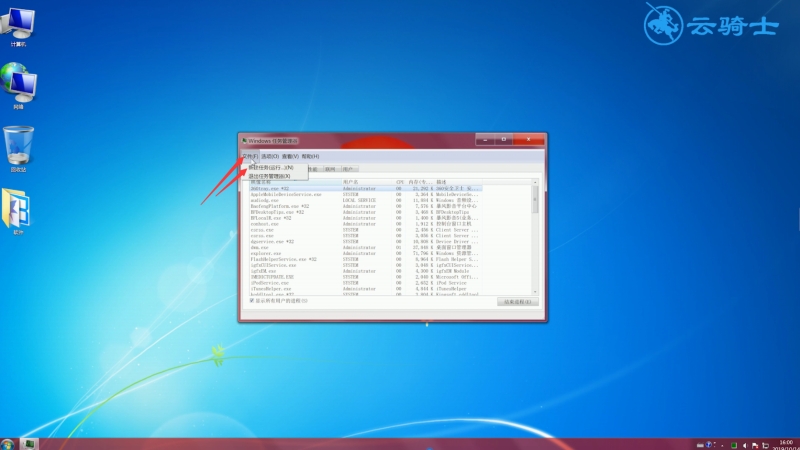The height and width of the screenshot is (450, 800).
Task: Click the Action Center flag tray icon
Action: 755,445
